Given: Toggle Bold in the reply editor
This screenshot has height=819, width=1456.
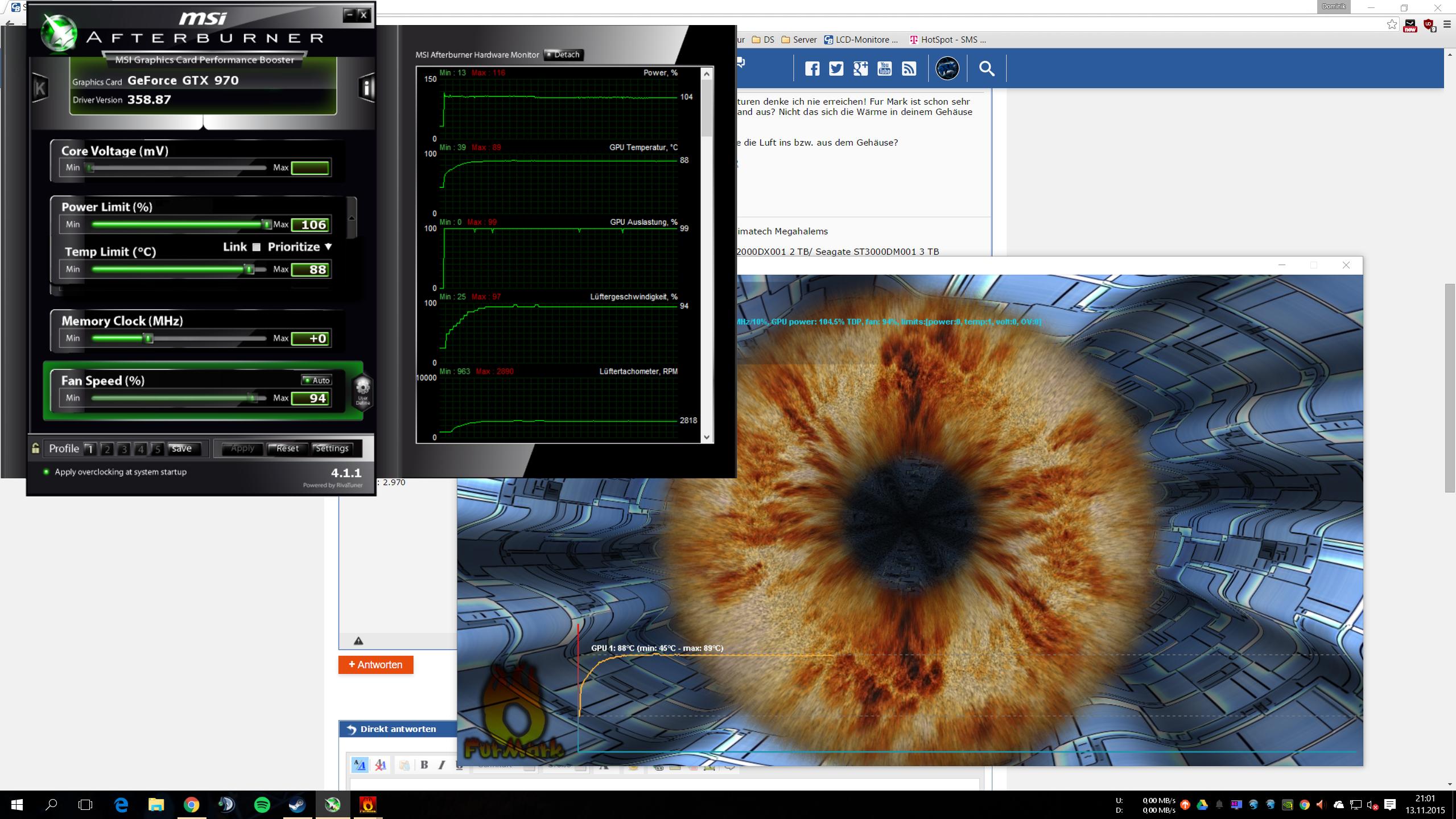Looking at the screenshot, I should (424, 765).
